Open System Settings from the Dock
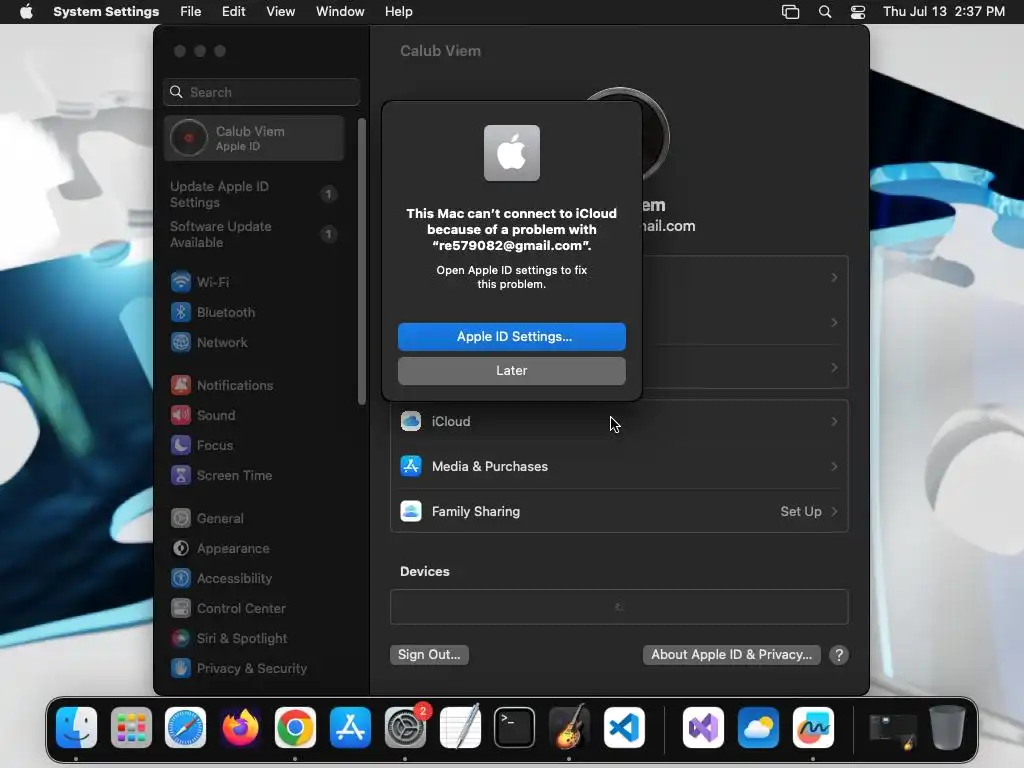This screenshot has height=768, width=1024. [405, 728]
